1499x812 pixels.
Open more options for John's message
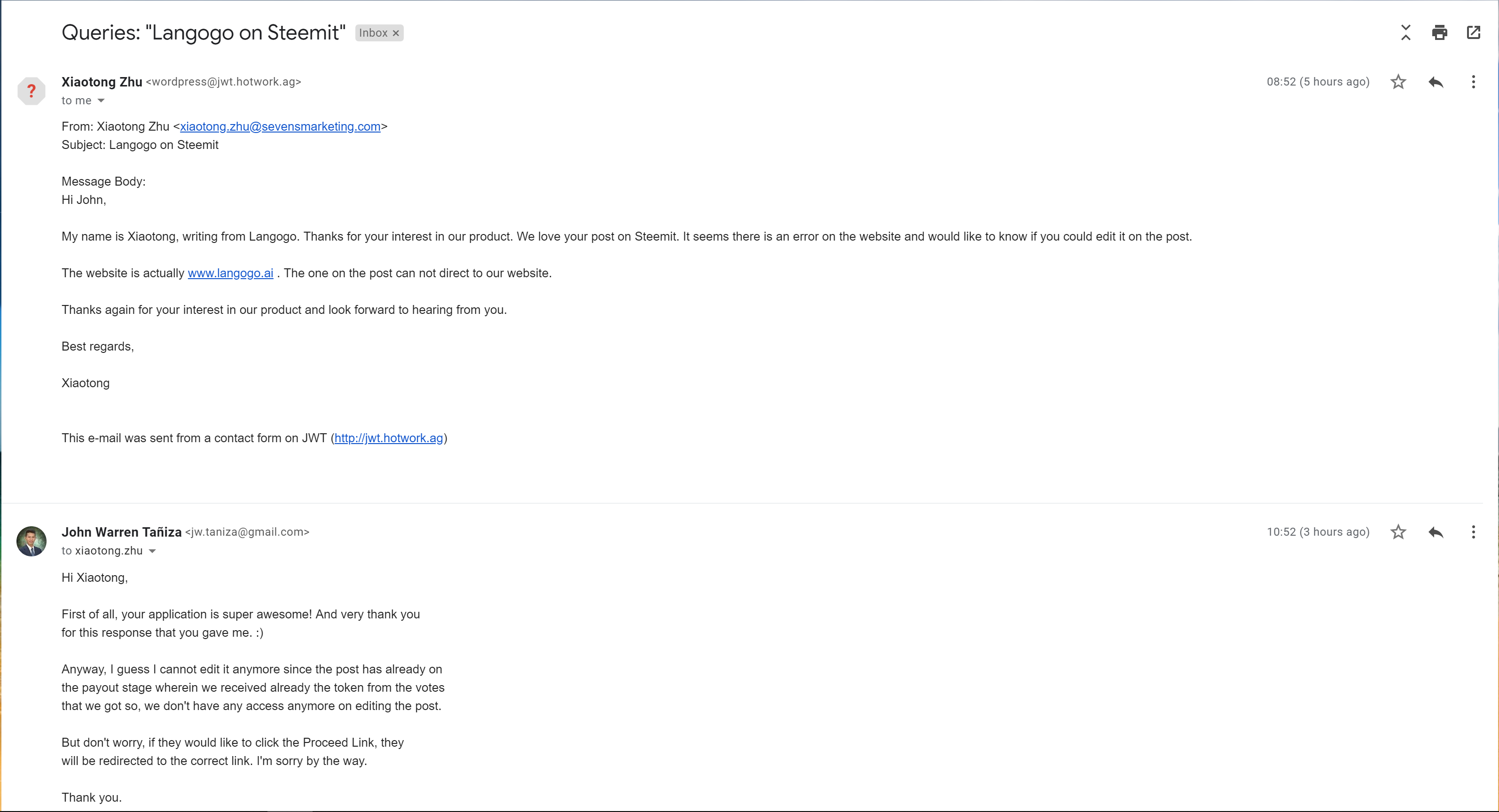click(1474, 532)
